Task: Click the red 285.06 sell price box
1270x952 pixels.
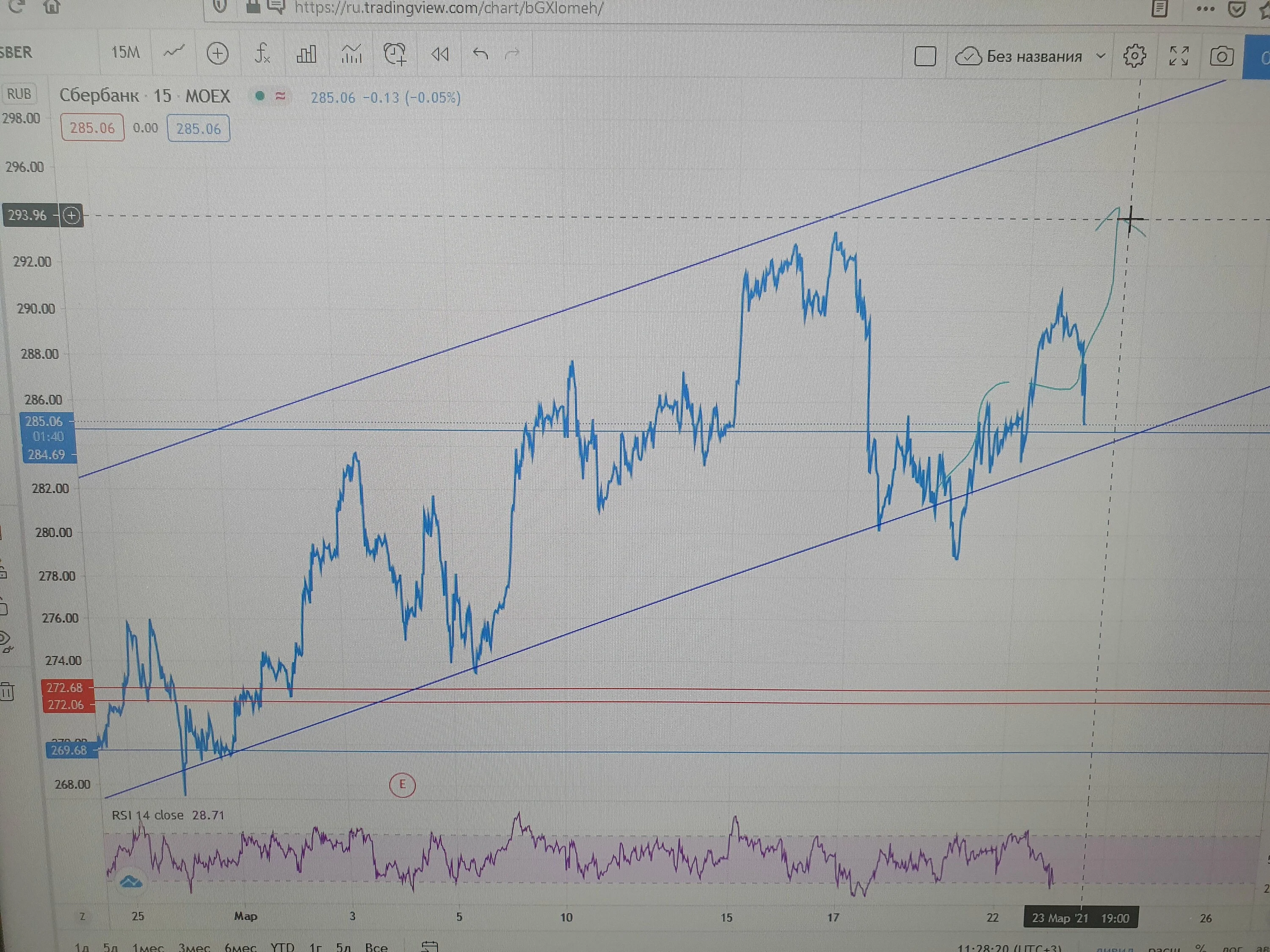Action: 92,127
